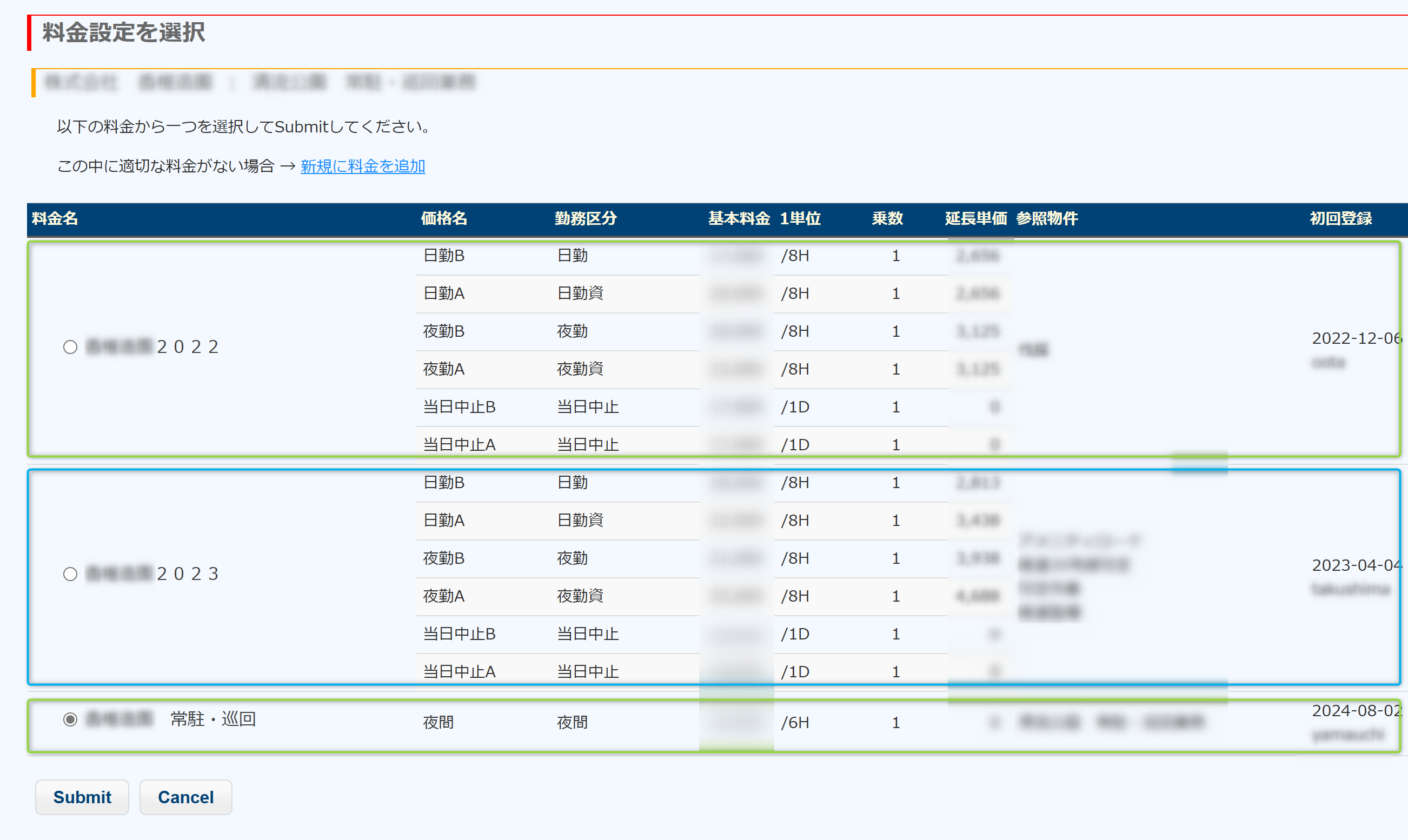
Task: Click the 料金設定を選択 page heading
Action: [x=124, y=32]
